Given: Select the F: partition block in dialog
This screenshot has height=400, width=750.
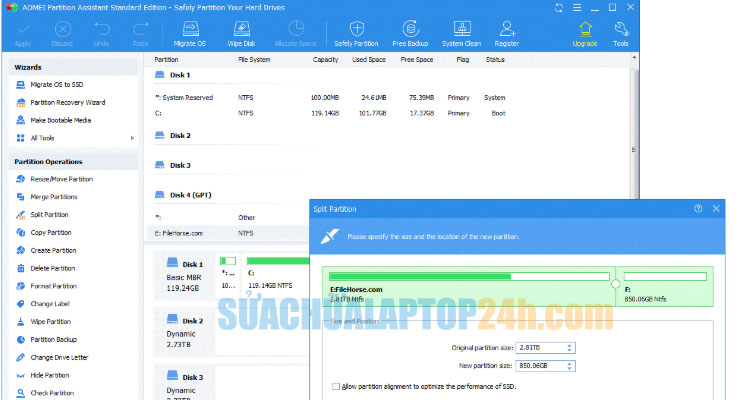Looking at the screenshot, I should 665,287.
